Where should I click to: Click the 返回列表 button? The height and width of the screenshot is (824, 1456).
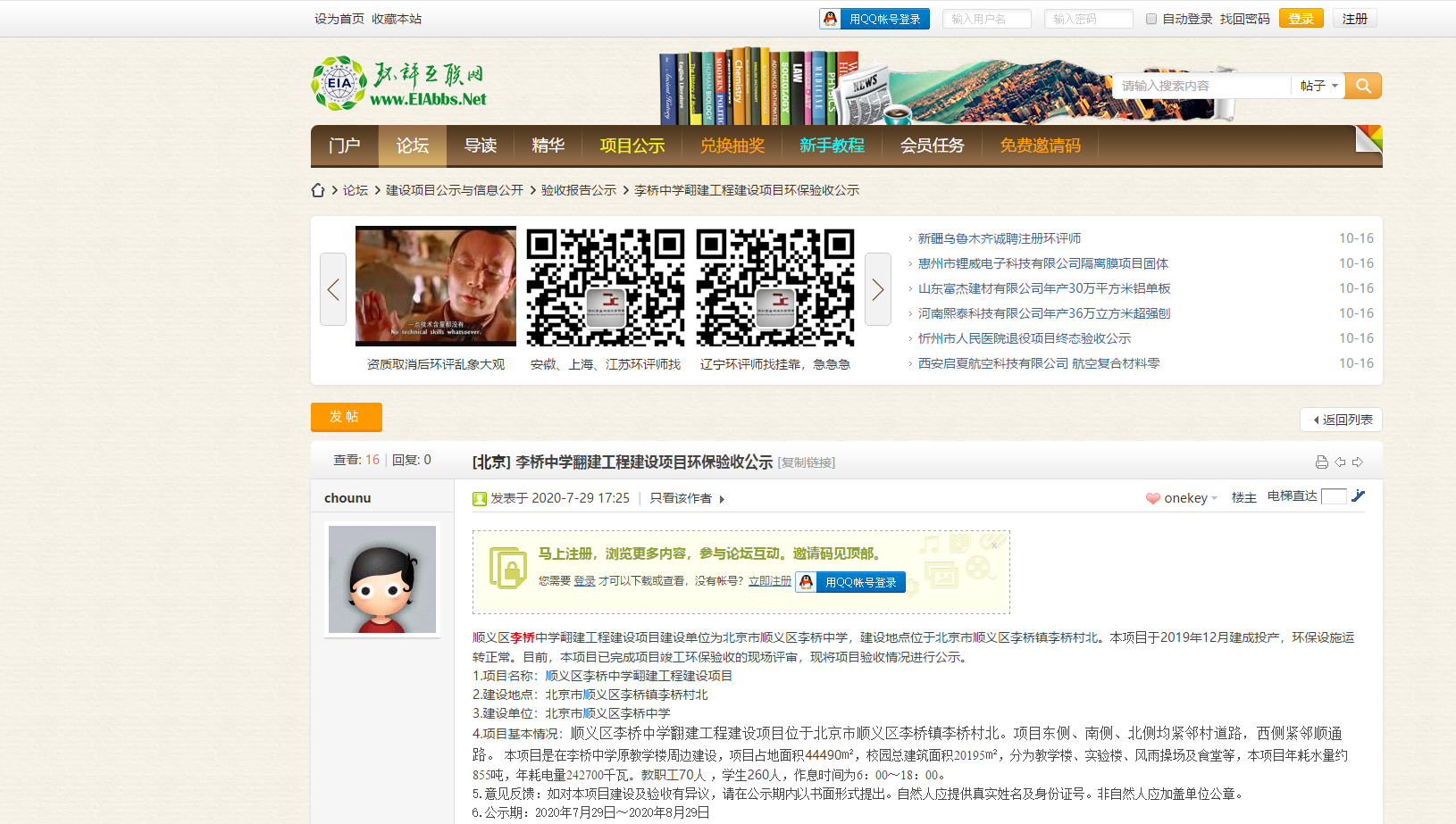tap(1342, 420)
